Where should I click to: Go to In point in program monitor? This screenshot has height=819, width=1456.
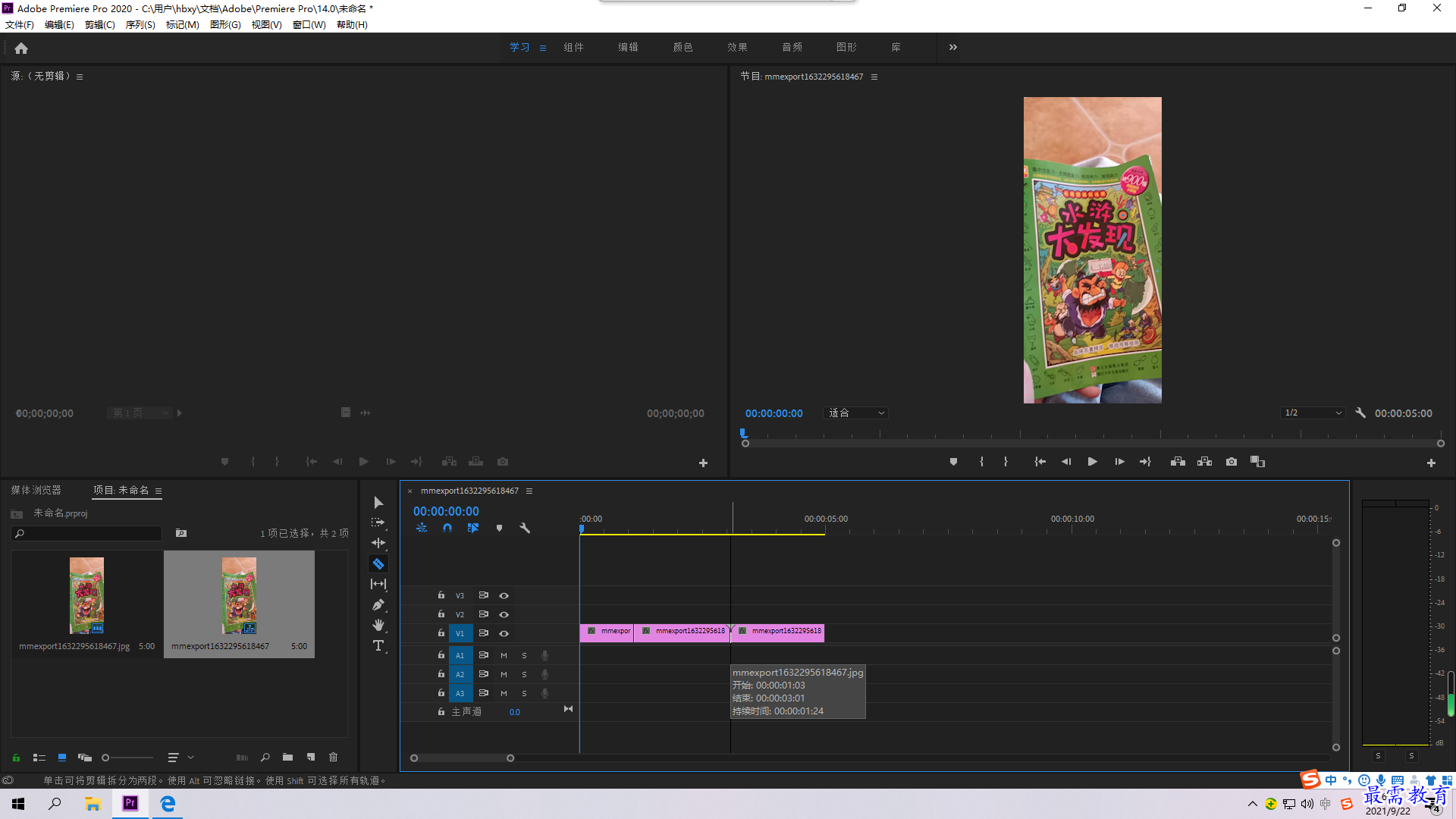point(1040,462)
